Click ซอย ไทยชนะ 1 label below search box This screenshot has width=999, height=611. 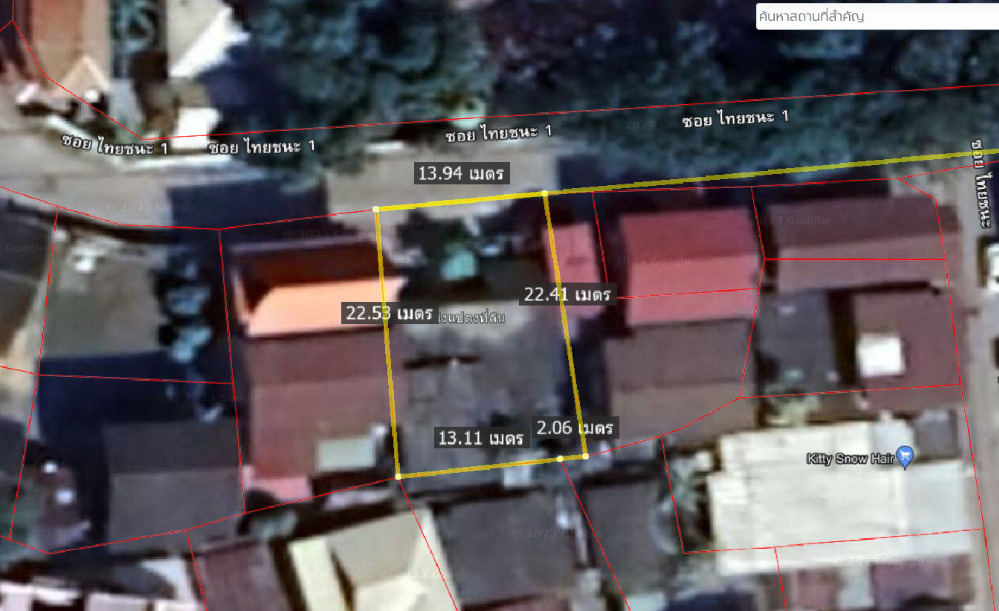tap(734, 119)
